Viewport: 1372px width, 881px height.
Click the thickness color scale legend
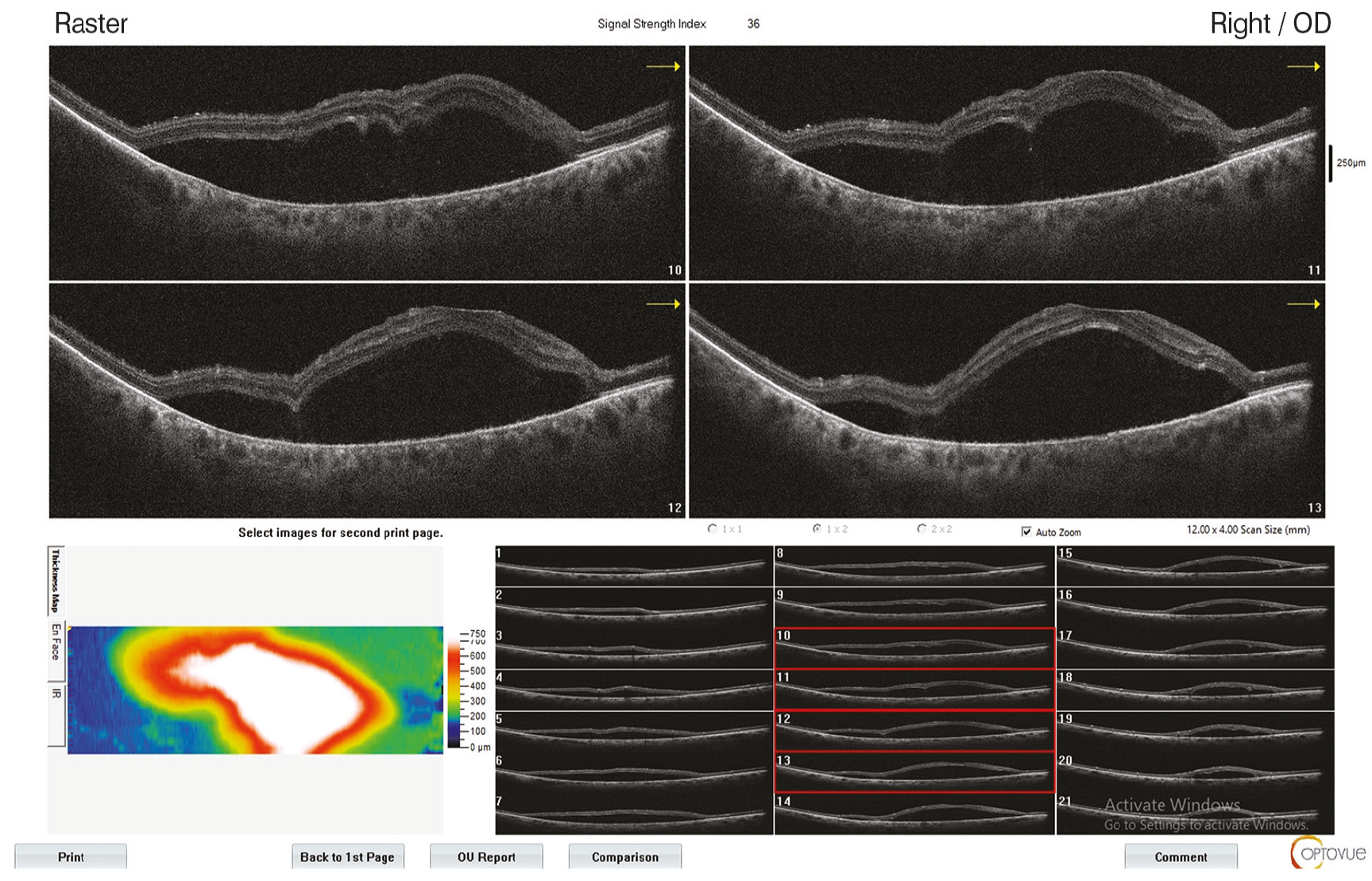pos(469,690)
